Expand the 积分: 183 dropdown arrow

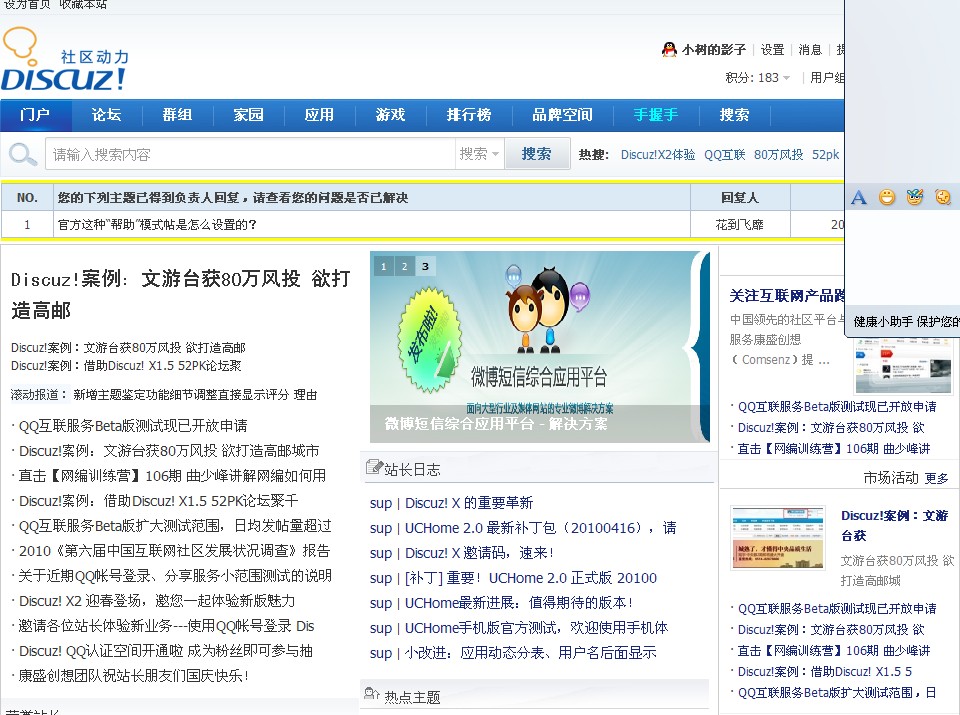786,78
